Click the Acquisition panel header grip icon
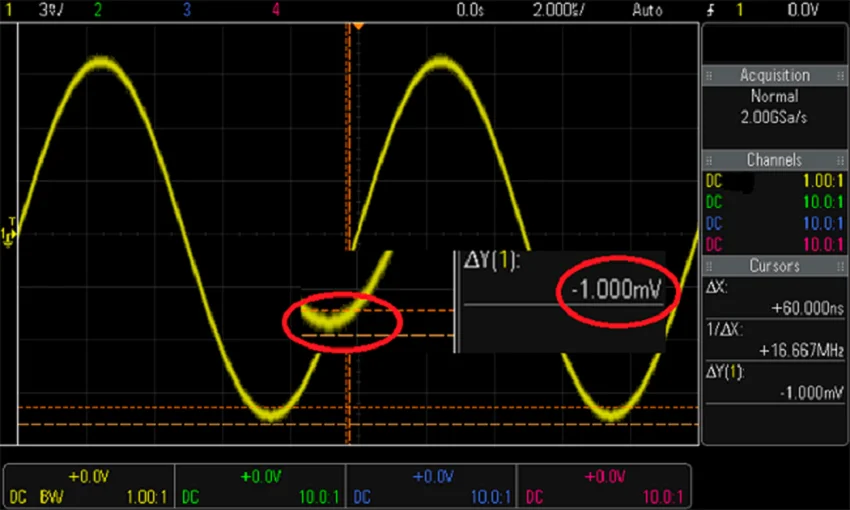 point(709,76)
